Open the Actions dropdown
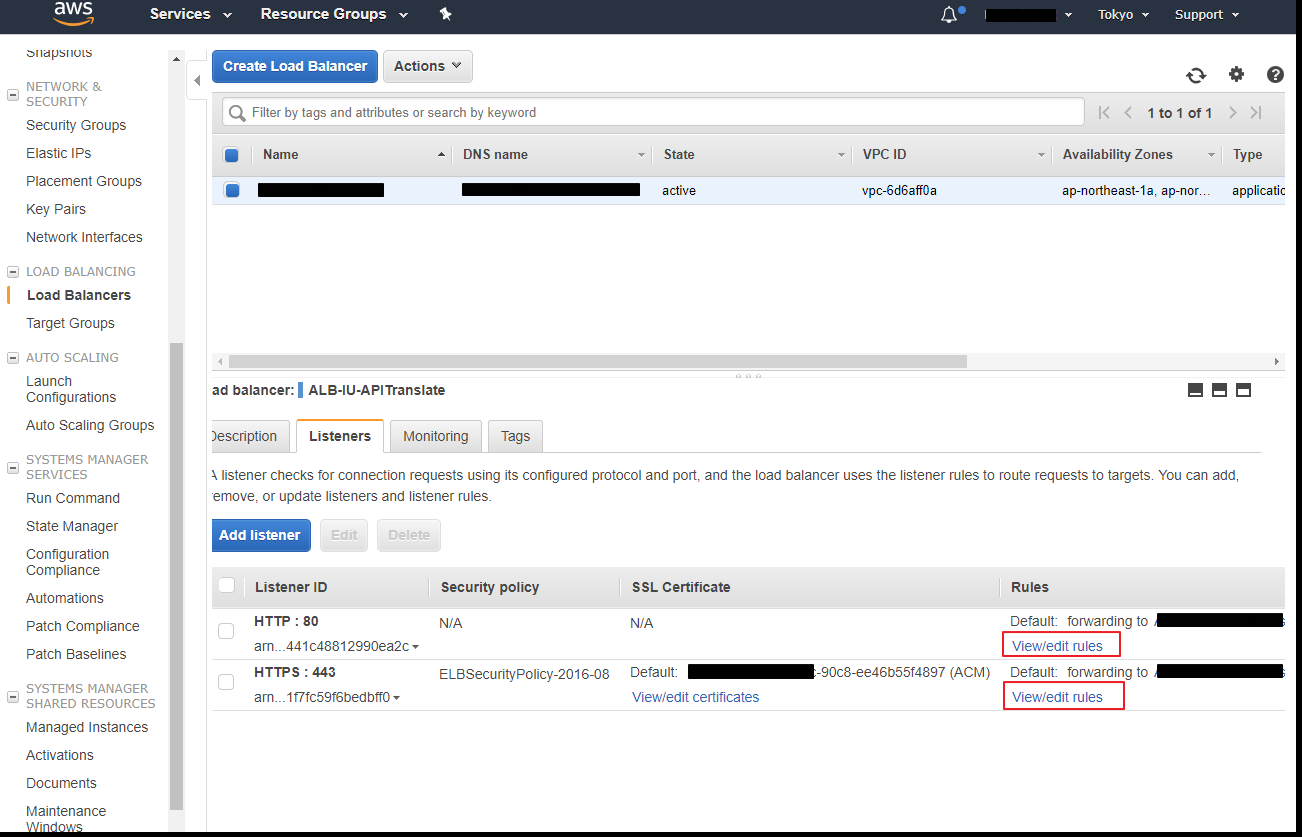The height and width of the screenshot is (837, 1302). (x=427, y=66)
